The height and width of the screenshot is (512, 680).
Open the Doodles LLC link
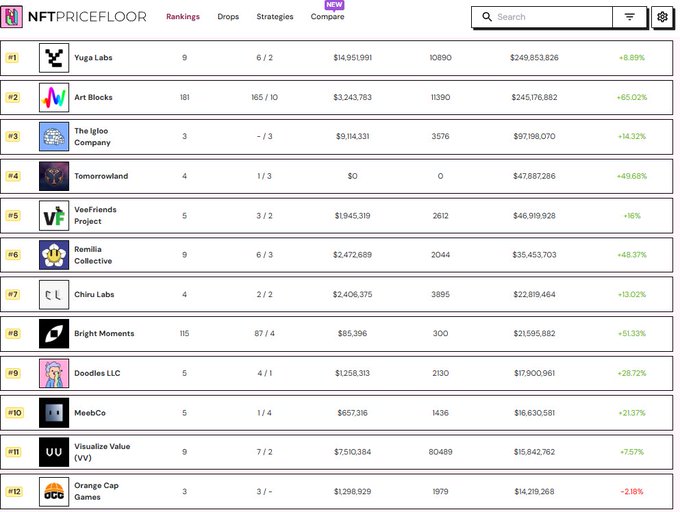[x=97, y=373]
